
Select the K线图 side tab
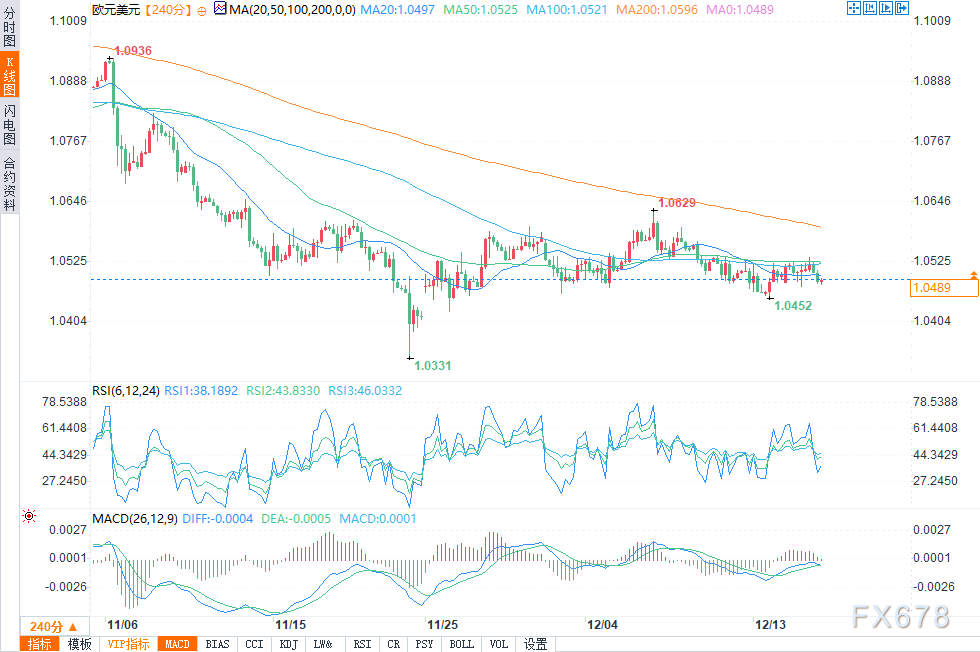tap(9, 75)
